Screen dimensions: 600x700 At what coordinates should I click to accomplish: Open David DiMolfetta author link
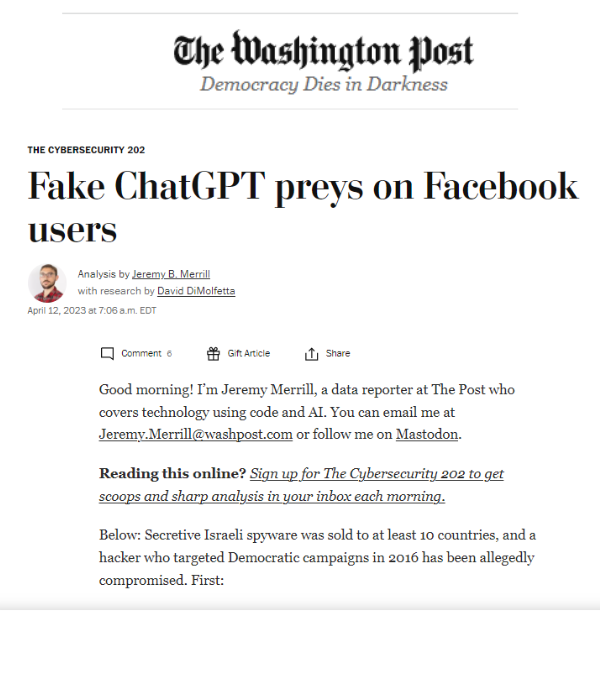tap(196, 291)
